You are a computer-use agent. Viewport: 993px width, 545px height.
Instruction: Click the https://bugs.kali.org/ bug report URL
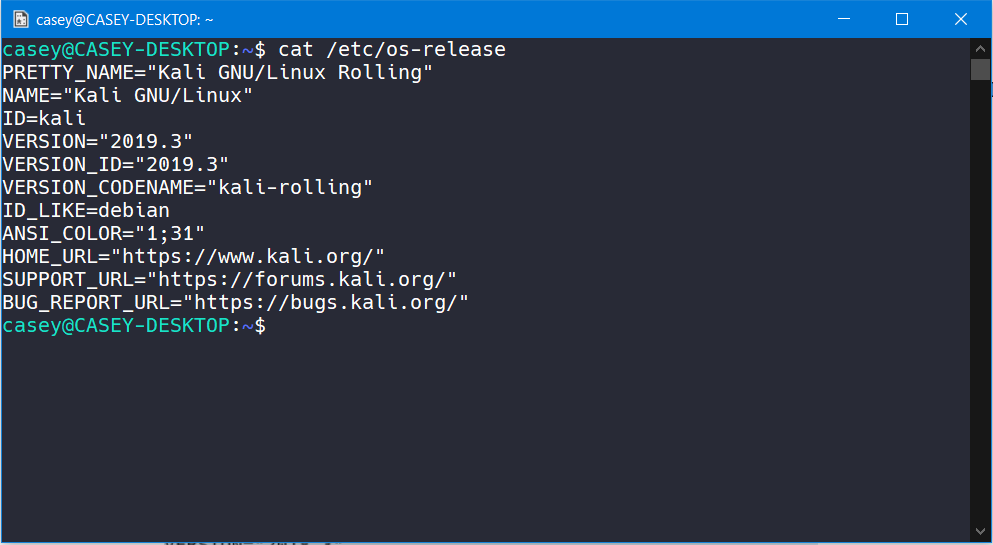click(330, 303)
